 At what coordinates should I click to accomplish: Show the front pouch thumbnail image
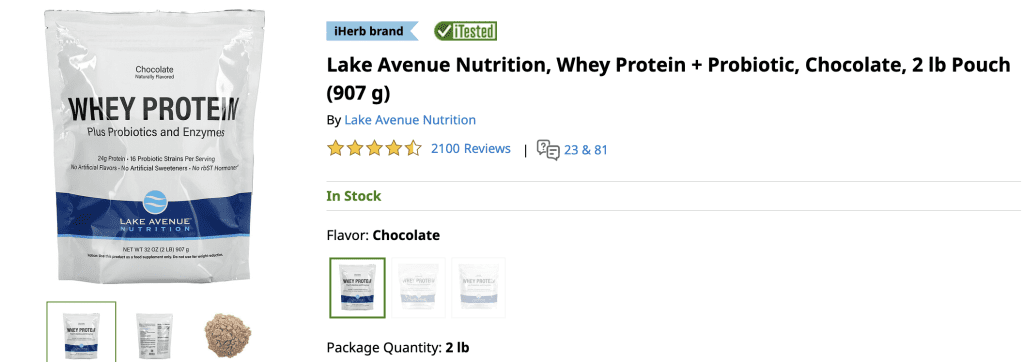[x=81, y=332]
